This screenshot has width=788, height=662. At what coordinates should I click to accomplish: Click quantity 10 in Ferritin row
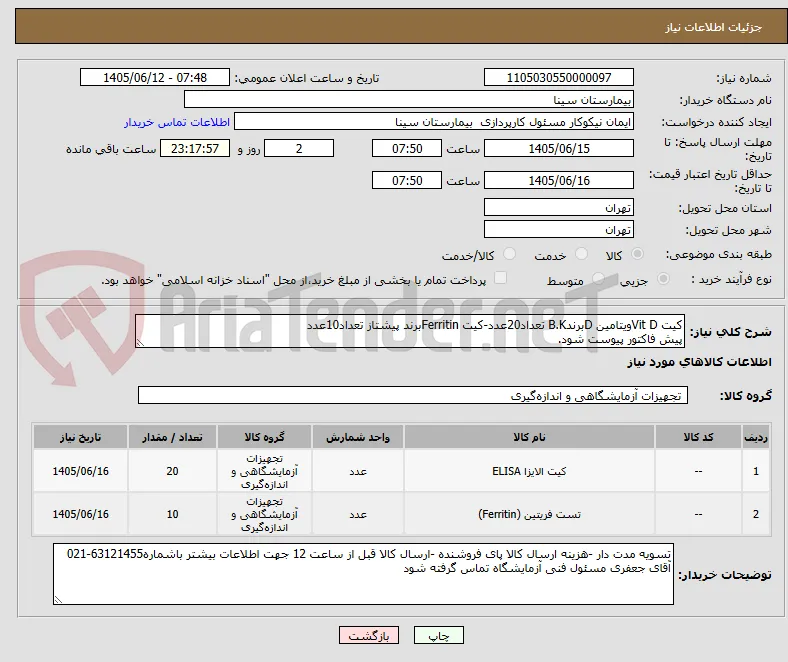pos(172,514)
